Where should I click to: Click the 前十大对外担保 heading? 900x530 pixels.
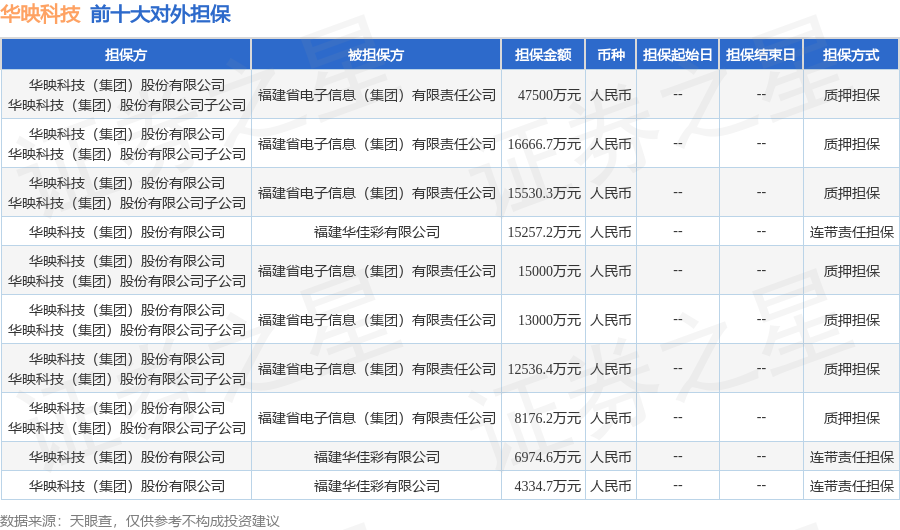160,14
